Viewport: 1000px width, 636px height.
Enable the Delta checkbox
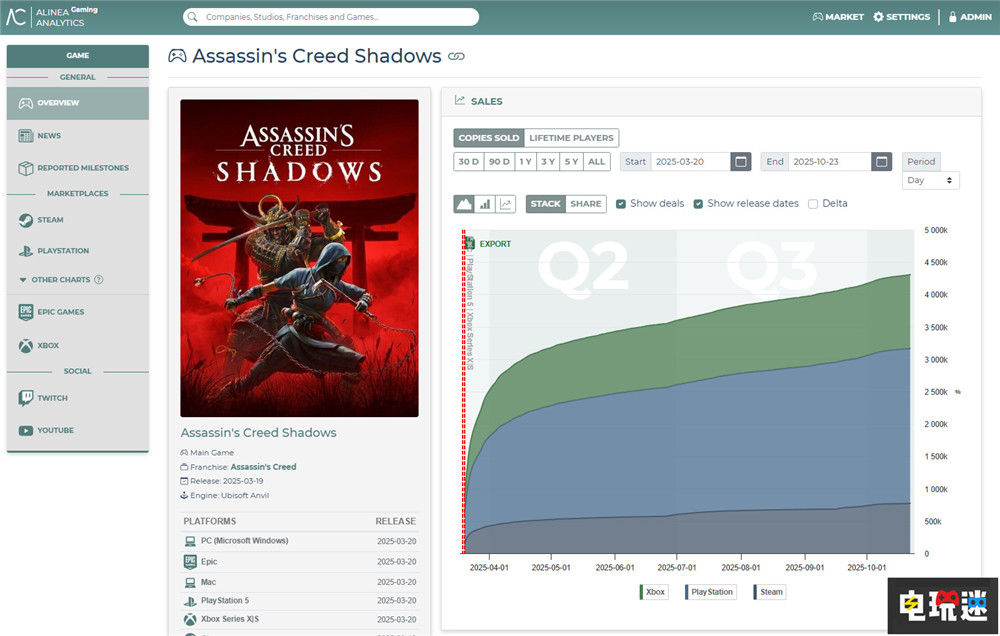[813, 204]
